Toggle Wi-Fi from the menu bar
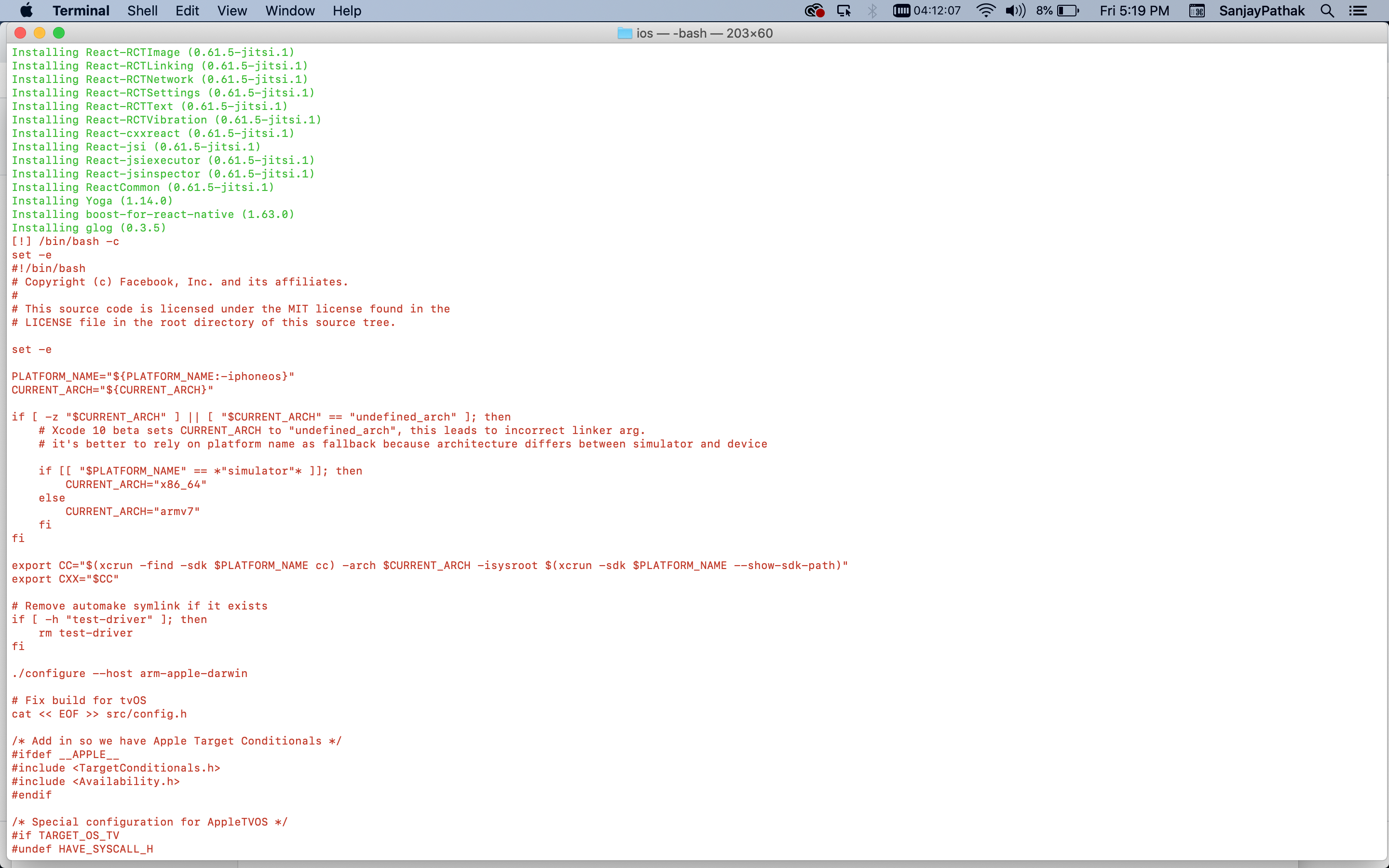The height and width of the screenshot is (868, 1389). click(985, 10)
